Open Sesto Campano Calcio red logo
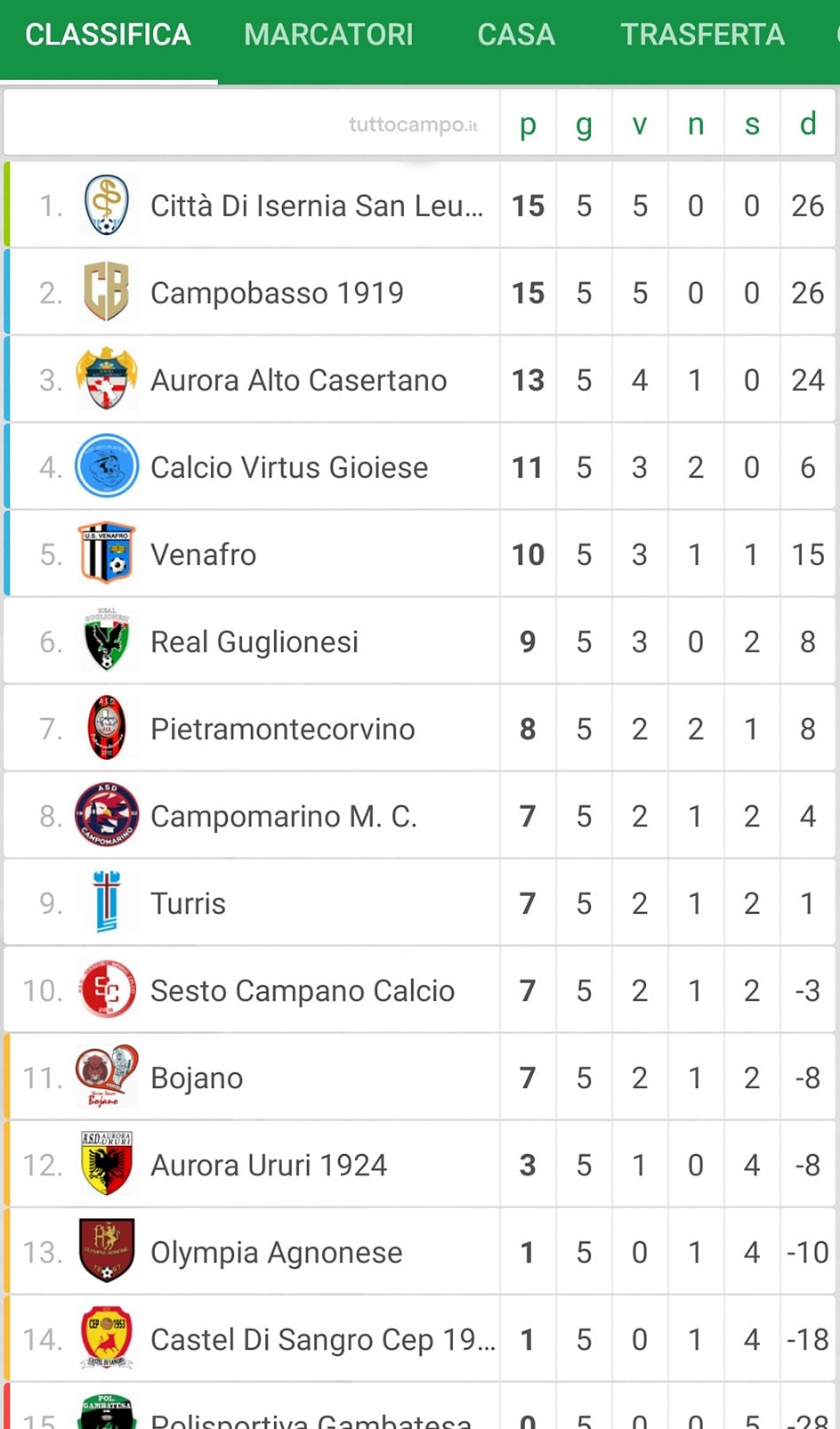This screenshot has width=840, height=1429. click(107, 989)
